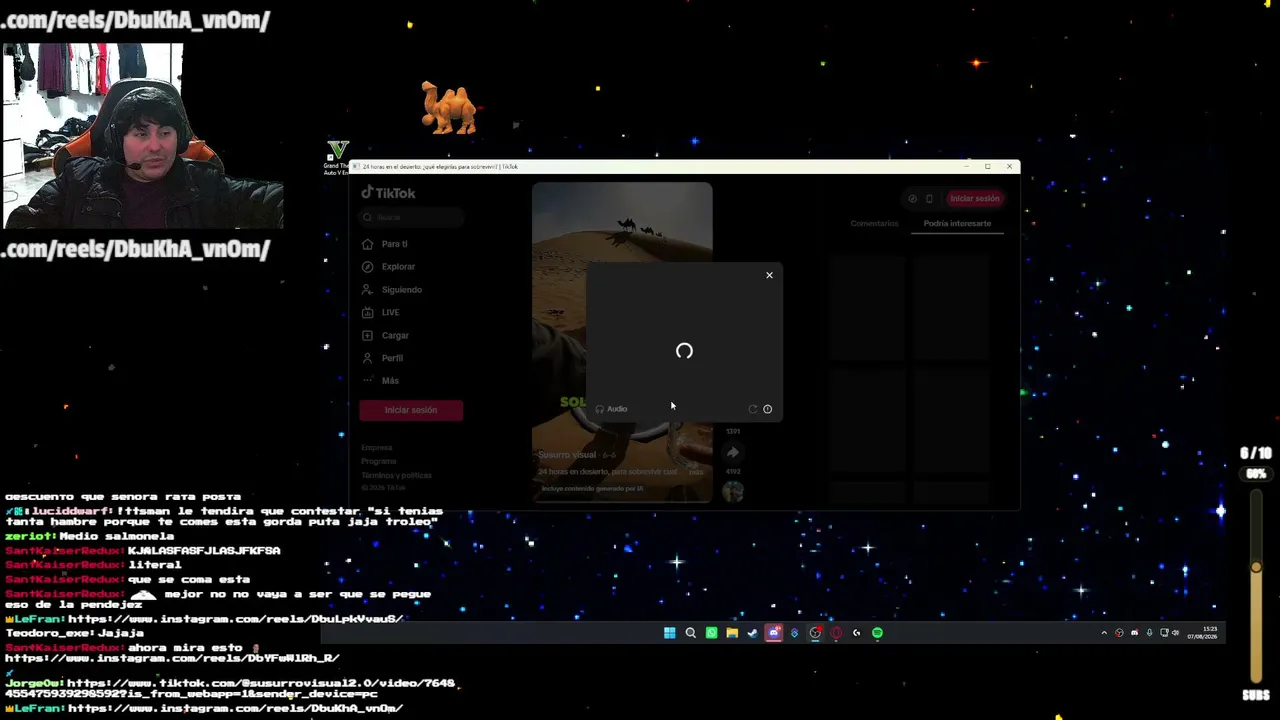Open the Windows Start menu
The width and height of the screenshot is (1280, 720).
coord(669,633)
